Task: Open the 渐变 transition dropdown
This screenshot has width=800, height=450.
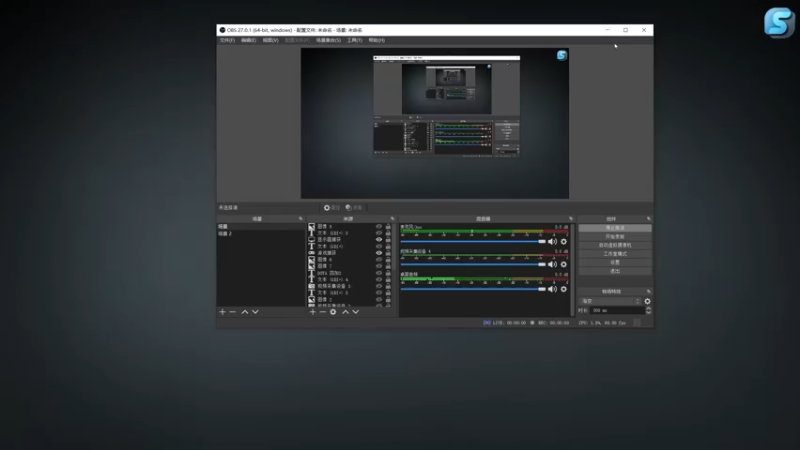Action: pyautogui.click(x=610, y=301)
